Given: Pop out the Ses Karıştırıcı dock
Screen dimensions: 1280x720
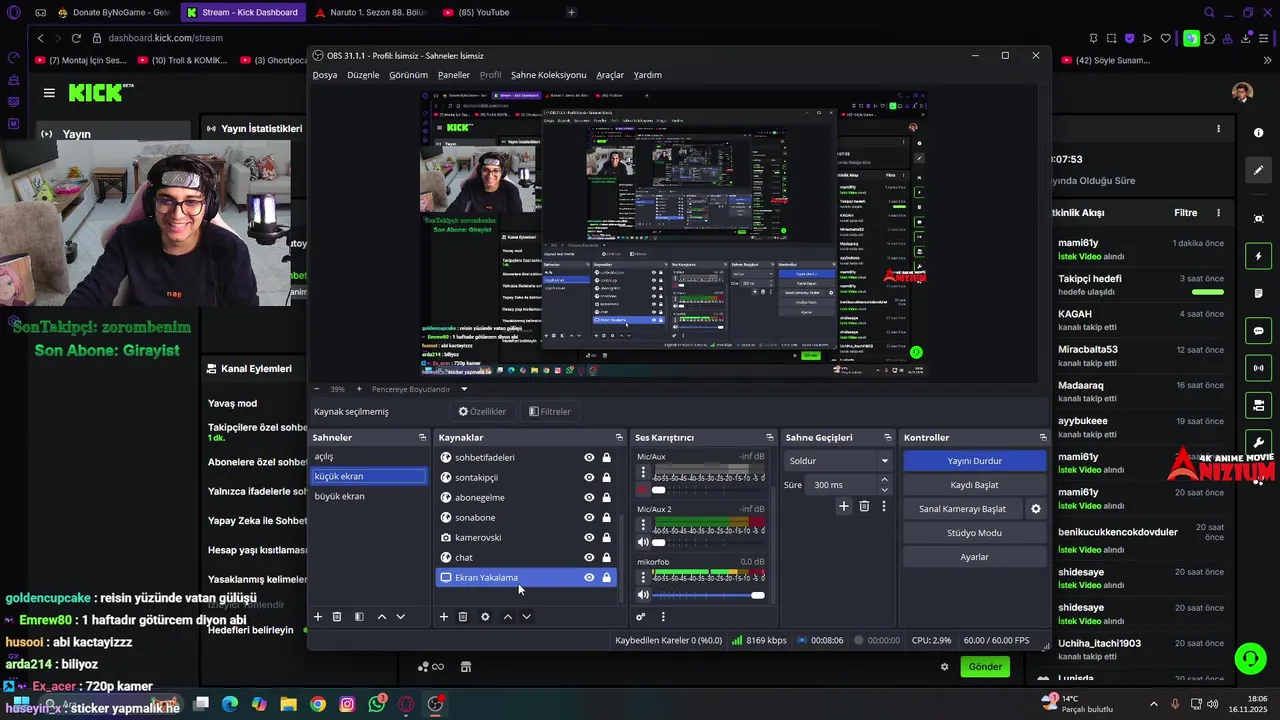Looking at the screenshot, I should (769, 438).
